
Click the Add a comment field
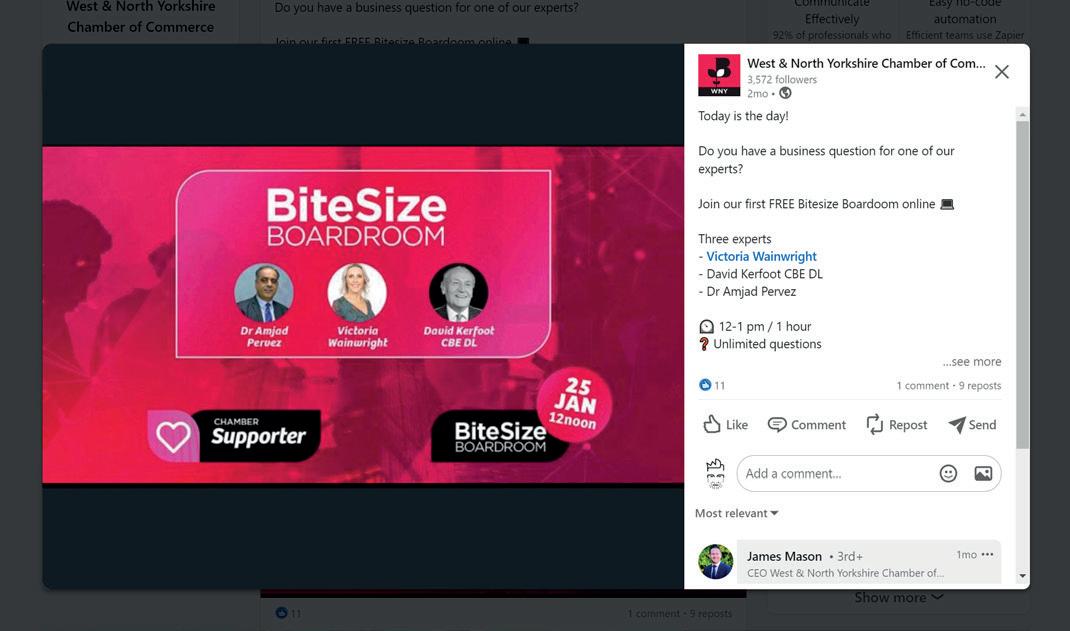[838, 473]
